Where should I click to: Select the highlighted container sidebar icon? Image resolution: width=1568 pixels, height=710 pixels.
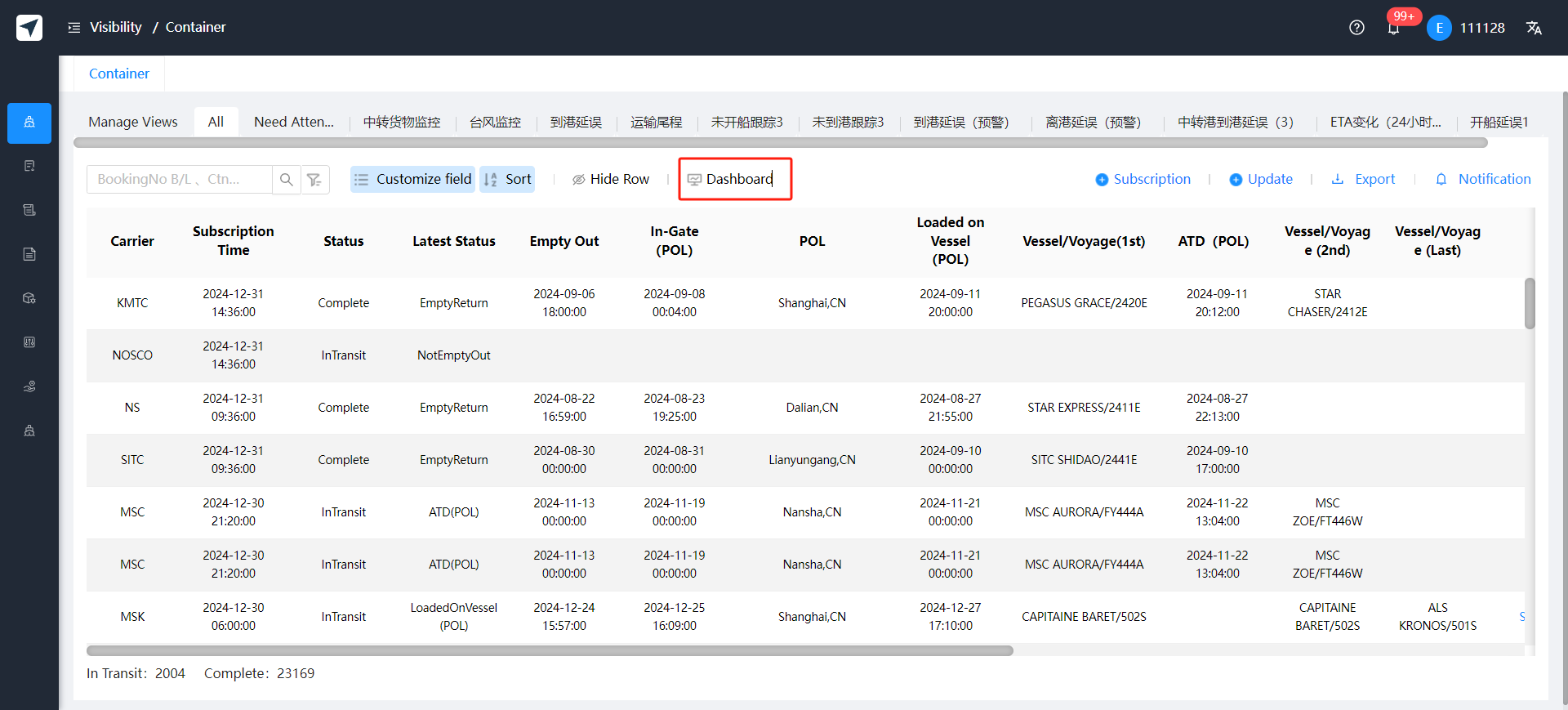[x=29, y=123]
